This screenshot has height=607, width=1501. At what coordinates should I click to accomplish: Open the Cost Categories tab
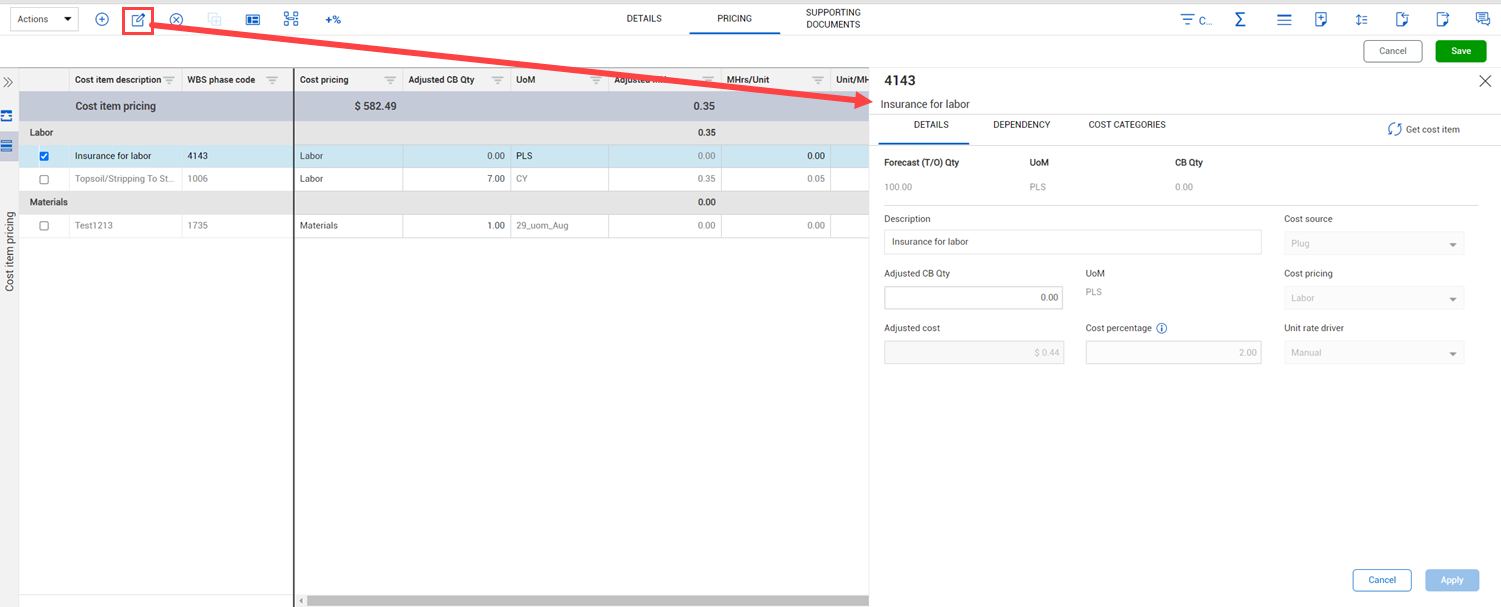pos(1127,125)
